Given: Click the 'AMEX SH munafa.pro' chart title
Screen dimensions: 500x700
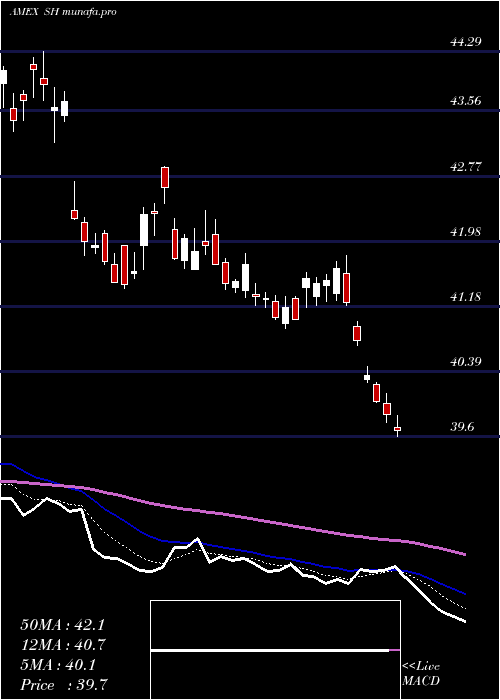Looking at the screenshot, I should (x=63, y=12).
